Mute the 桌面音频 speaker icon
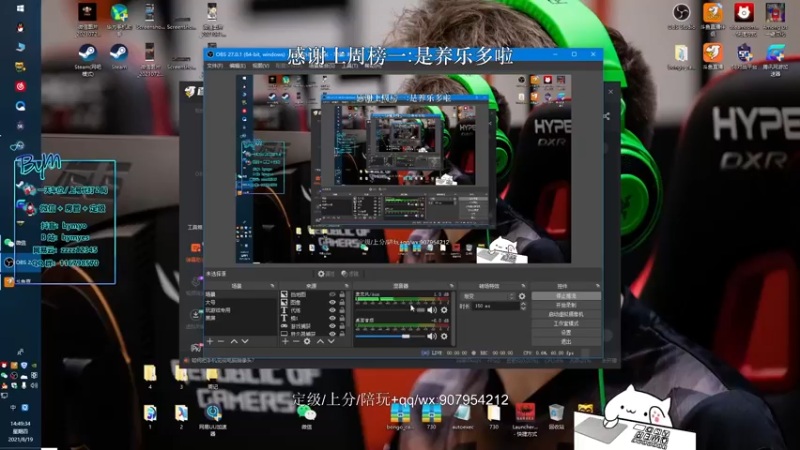The height and width of the screenshot is (450, 800). pyautogui.click(x=432, y=336)
